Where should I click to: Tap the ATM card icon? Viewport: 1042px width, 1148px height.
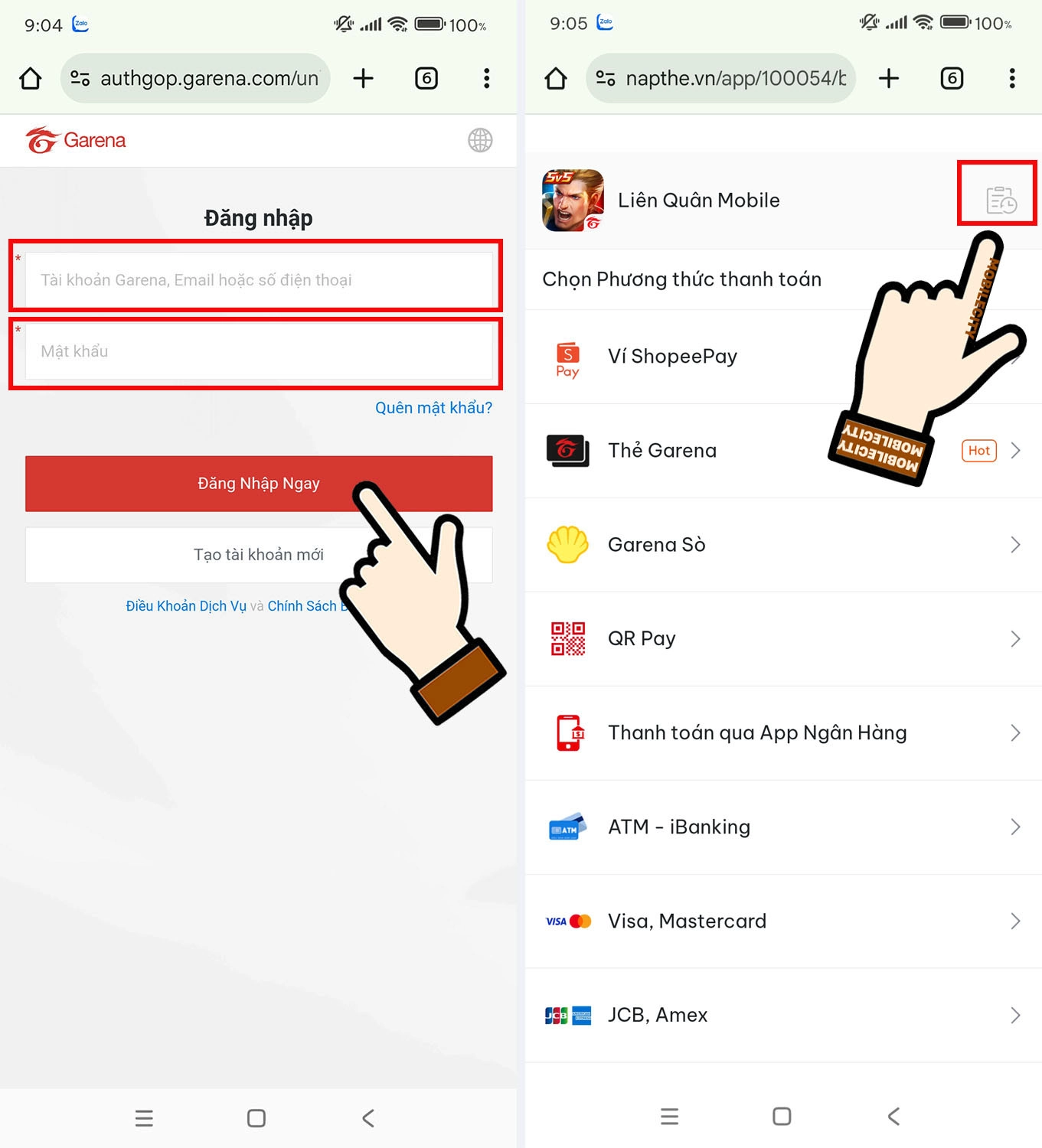[568, 827]
